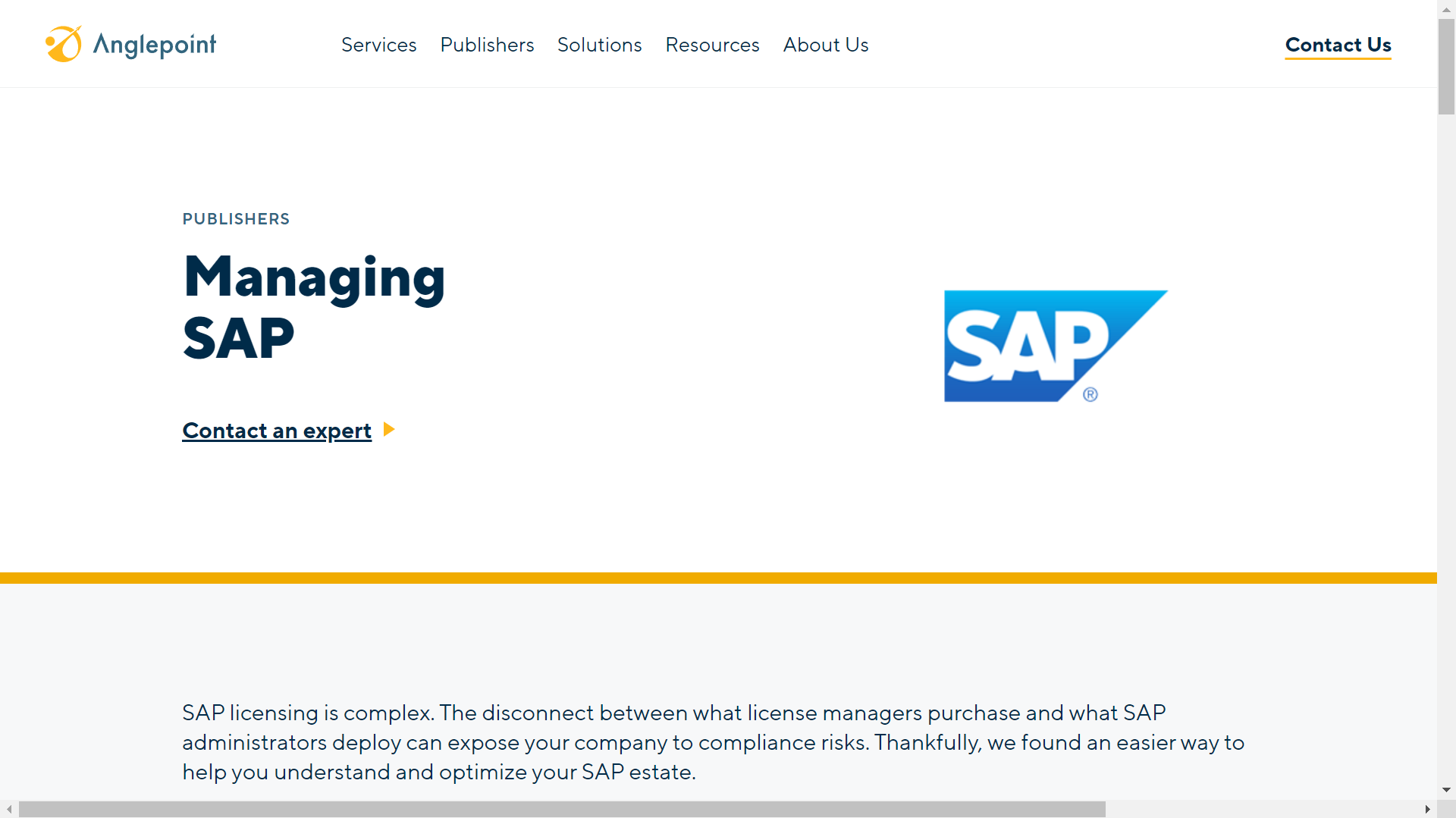The image size is (1456, 818).
Task: Open the Publishers menu
Action: pyautogui.click(x=487, y=45)
